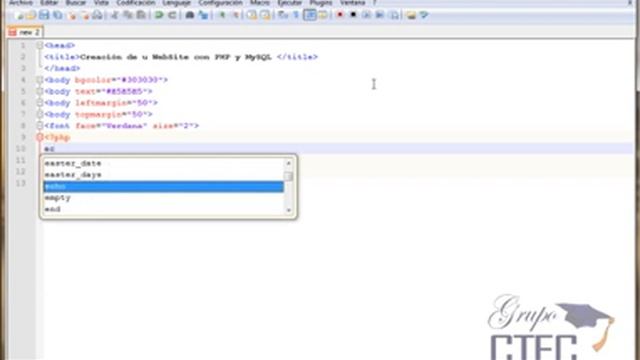Toggle the highlighted indent guide button
This screenshot has width=640, height=360.
pyautogui.click(x=310, y=16)
